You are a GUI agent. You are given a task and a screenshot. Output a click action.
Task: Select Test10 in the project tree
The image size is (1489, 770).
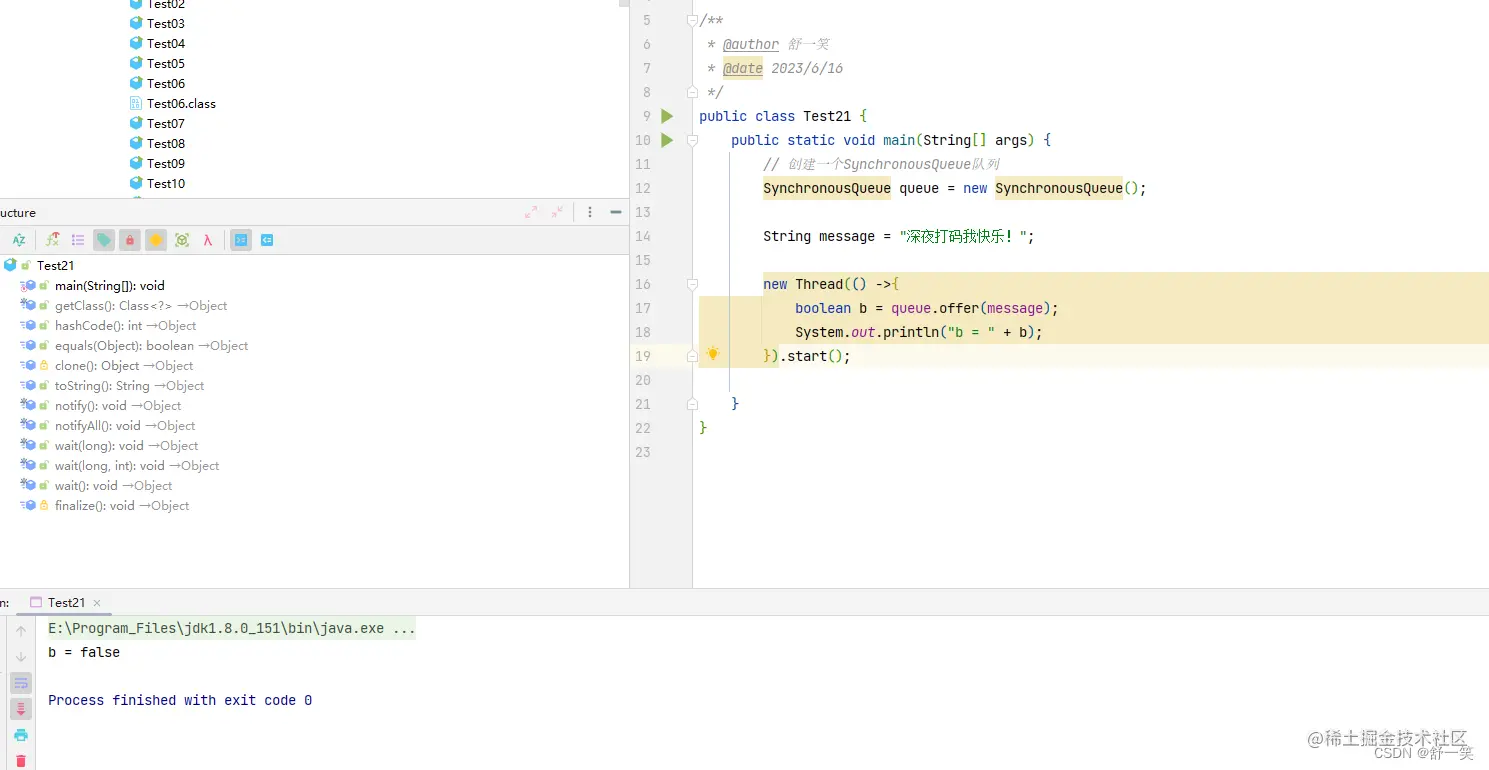165,183
